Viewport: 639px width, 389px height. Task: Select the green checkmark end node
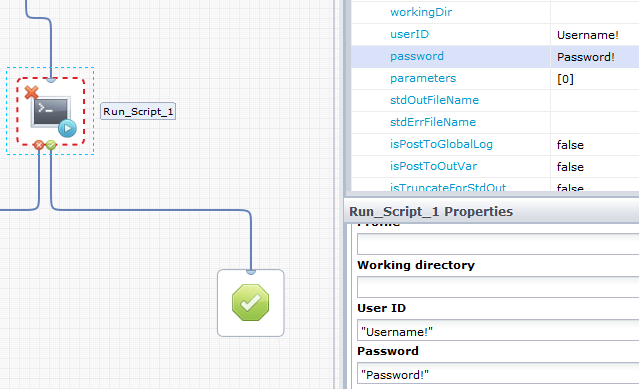coord(251,303)
